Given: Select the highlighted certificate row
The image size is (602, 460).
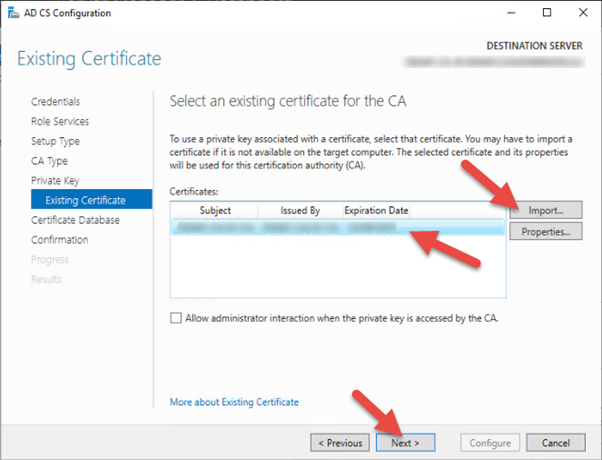Looking at the screenshot, I should 338,227.
